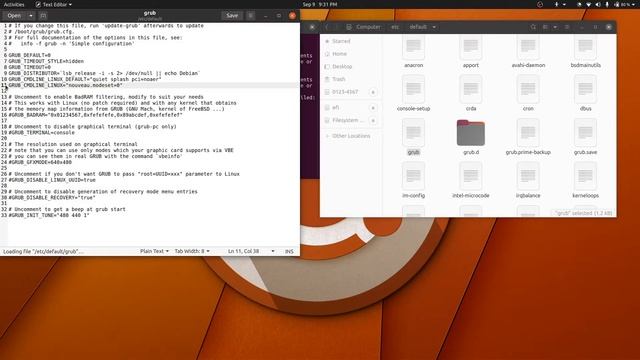The image size is (640, 360).
Task: Unmount the efi volume
Action: point(373,108)
